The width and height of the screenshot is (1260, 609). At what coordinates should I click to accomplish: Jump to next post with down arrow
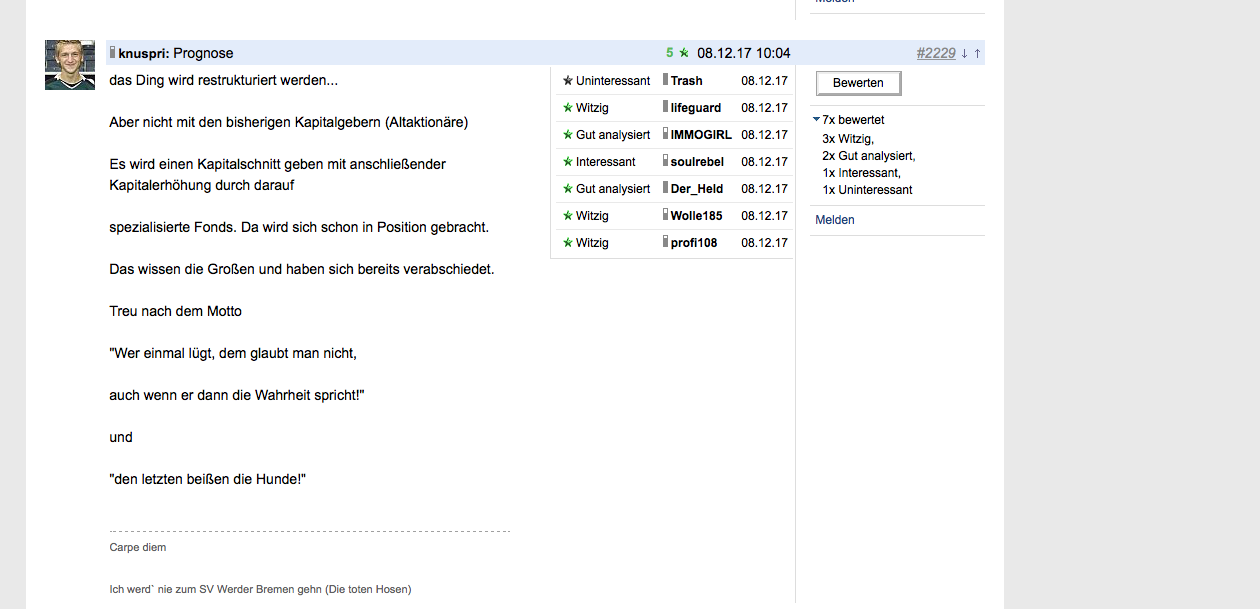pyautogui.click(x=964, y=53)
